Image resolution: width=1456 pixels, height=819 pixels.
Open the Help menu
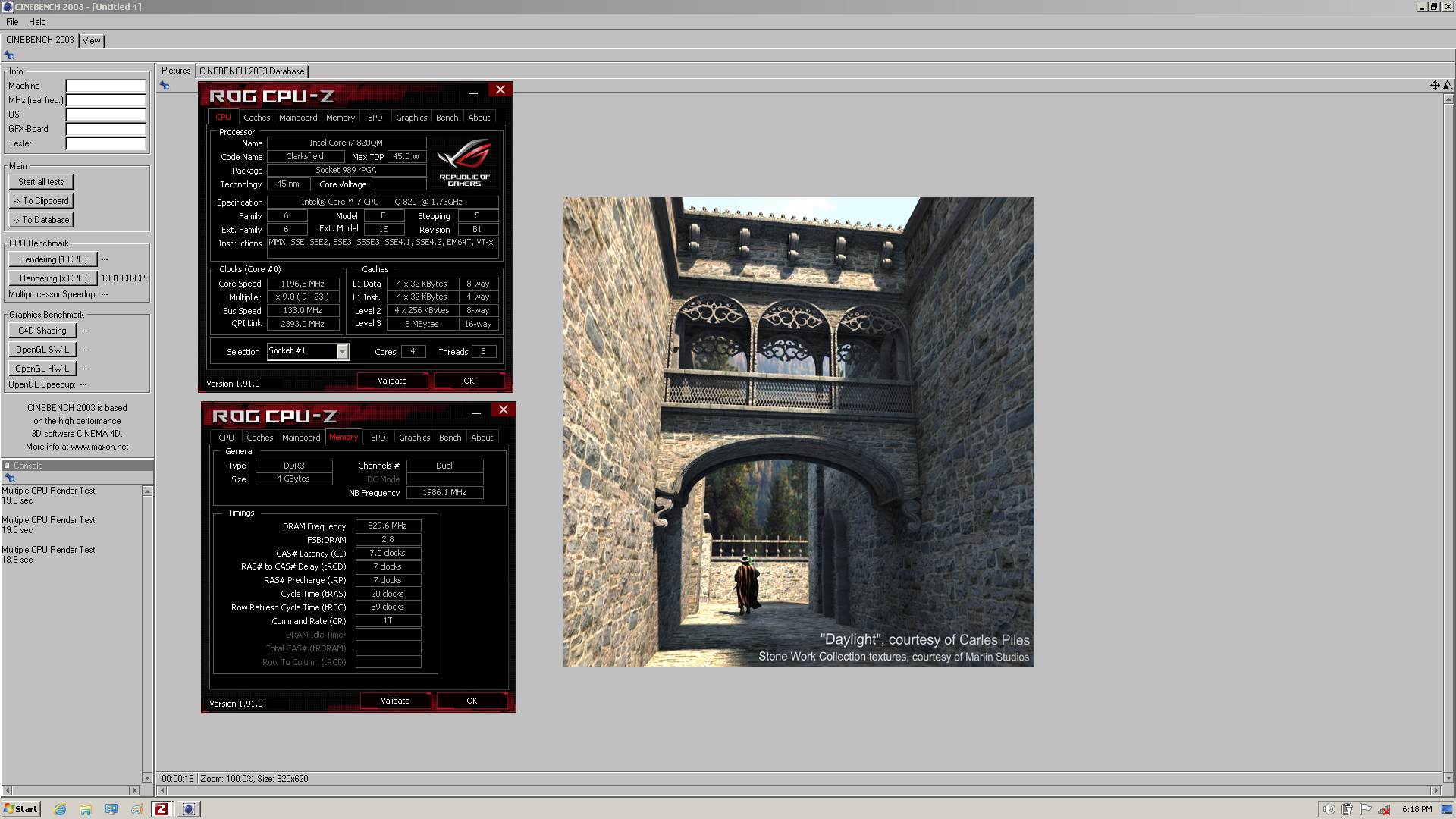click(x=37, y=22)
